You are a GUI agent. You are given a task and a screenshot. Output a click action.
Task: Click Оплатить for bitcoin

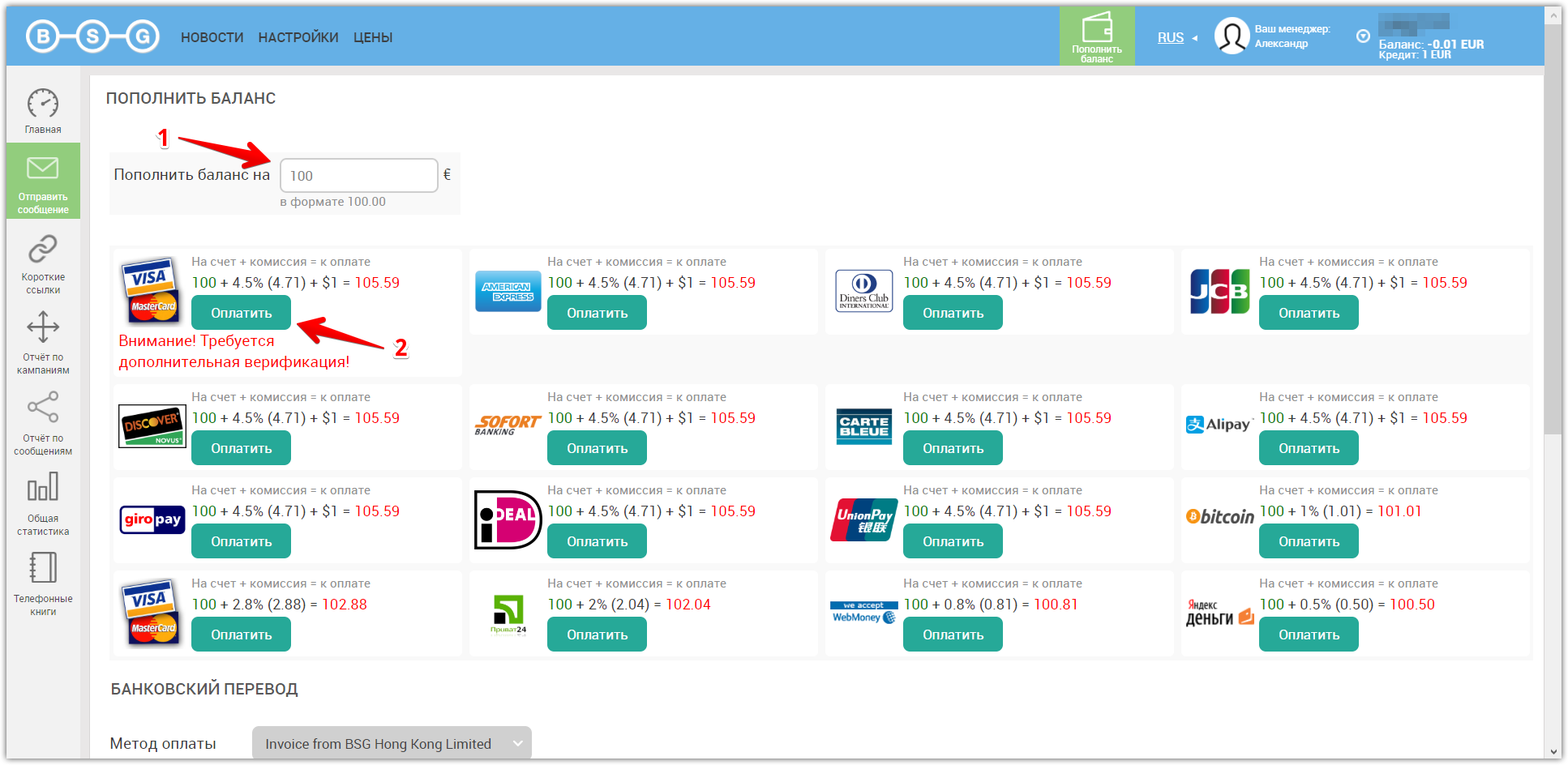[1309, 541]
